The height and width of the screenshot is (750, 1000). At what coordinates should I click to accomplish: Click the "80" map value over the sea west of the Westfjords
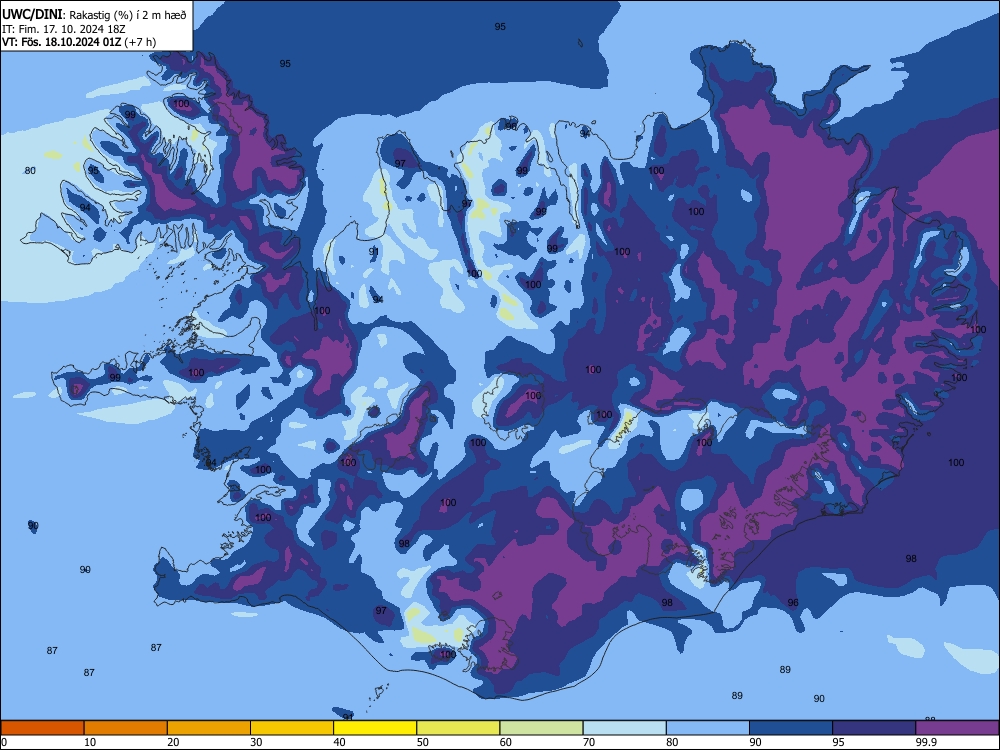(30, 171)
